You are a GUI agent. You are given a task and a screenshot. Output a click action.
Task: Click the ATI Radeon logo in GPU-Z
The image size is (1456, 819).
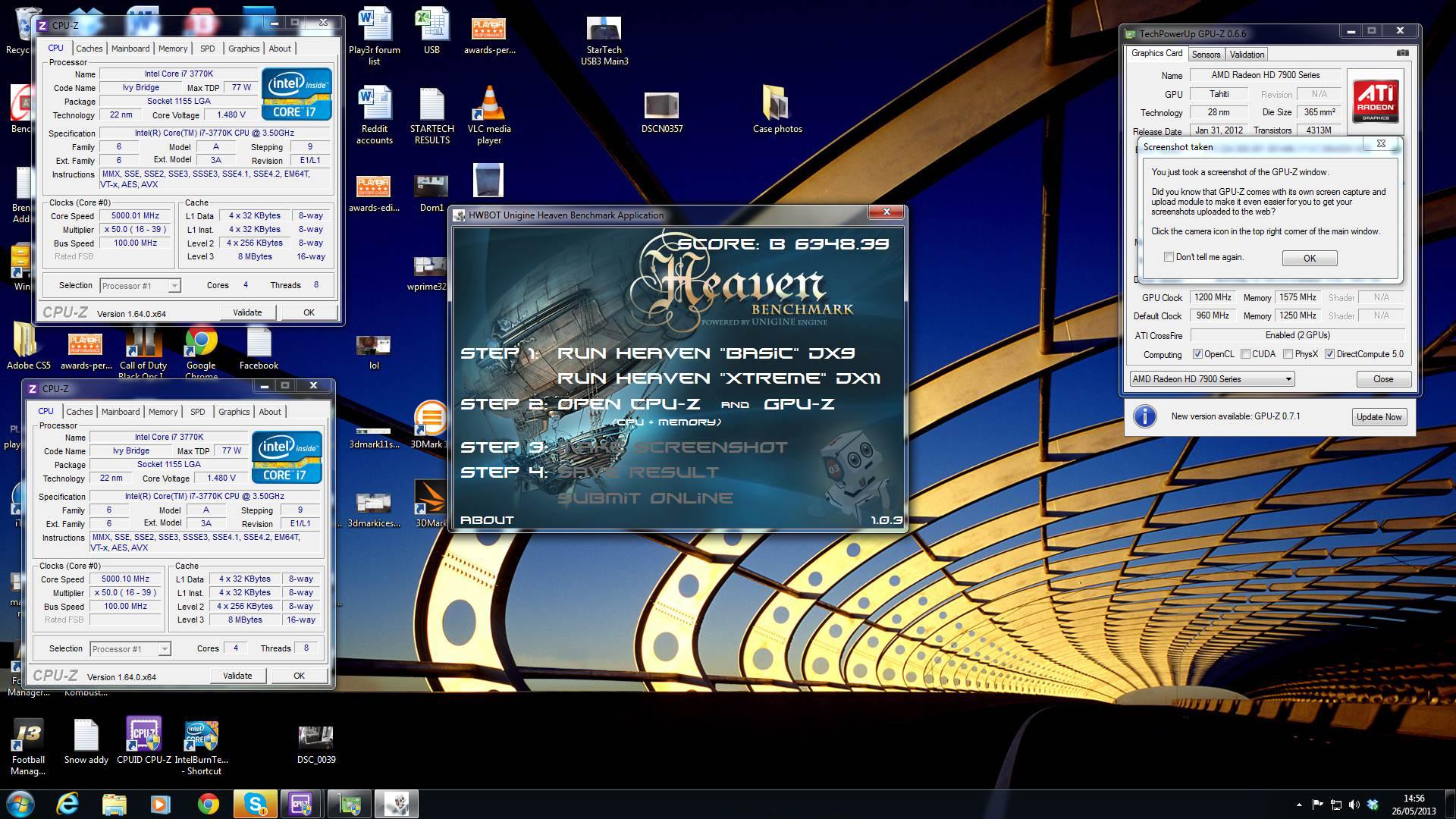[x=1376, y=101]
